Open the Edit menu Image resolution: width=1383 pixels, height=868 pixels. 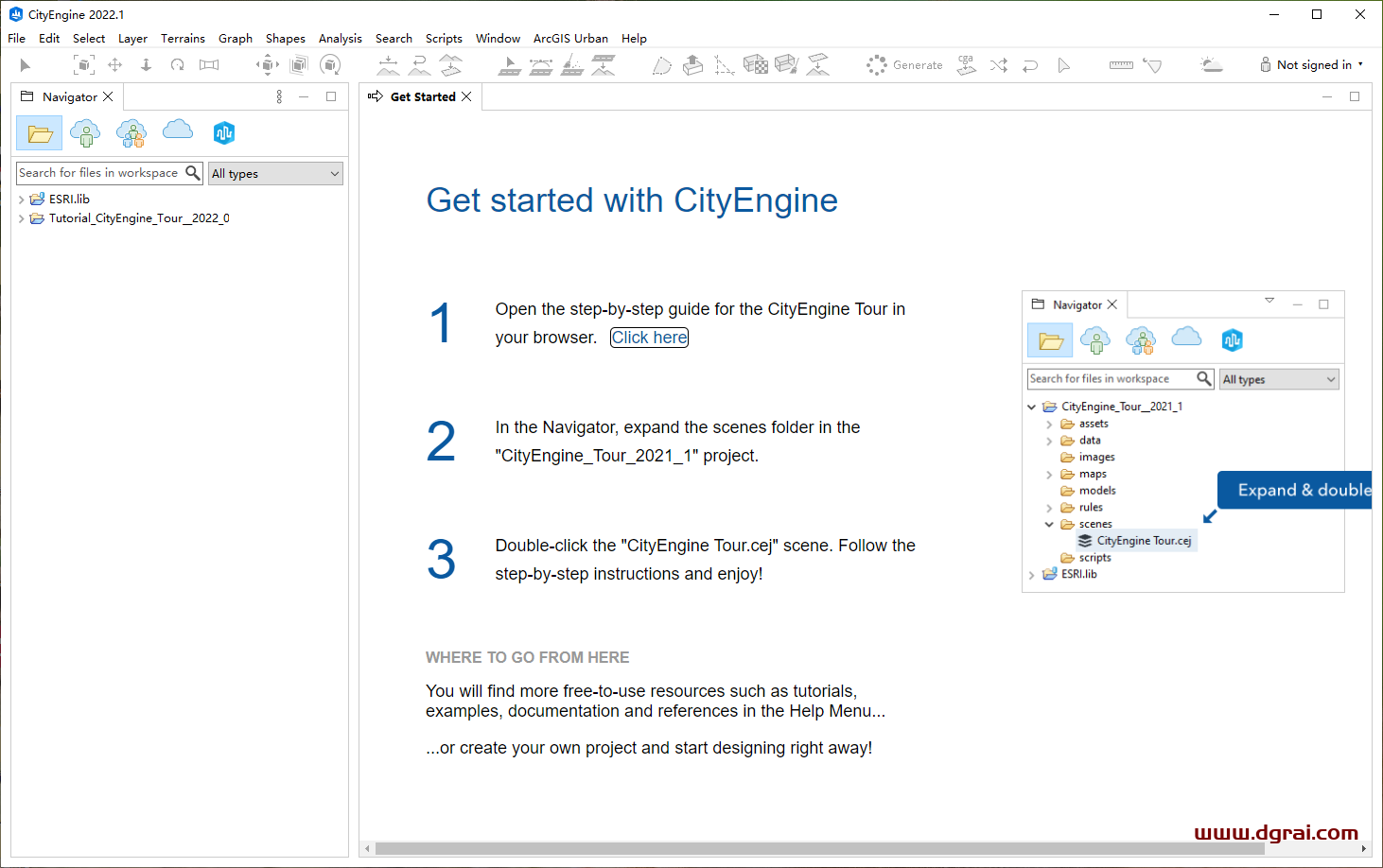tap(49, 38)
